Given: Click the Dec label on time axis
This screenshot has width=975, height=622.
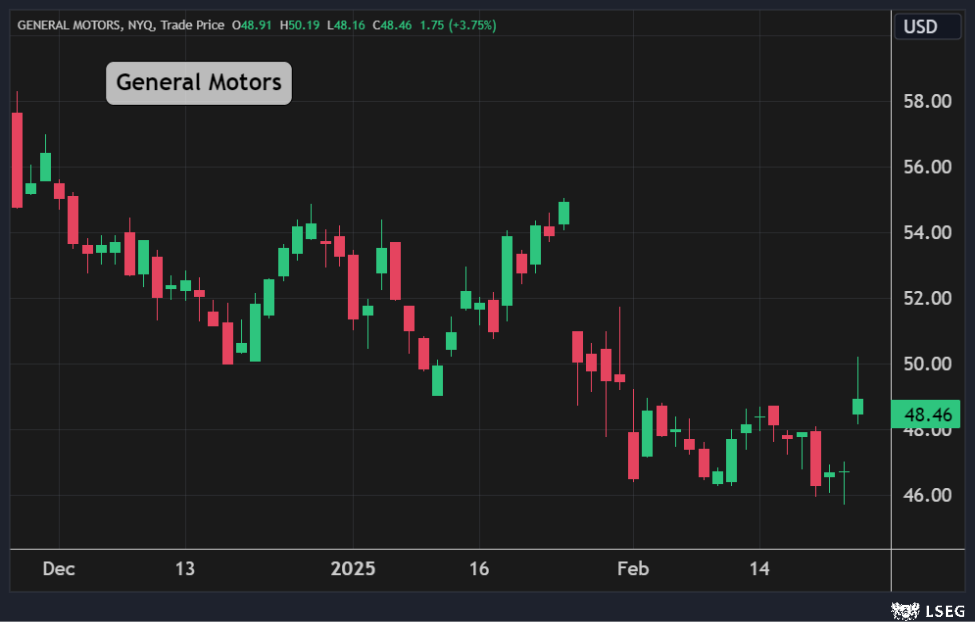Looking at the screenshot, I should pos(59,569).
